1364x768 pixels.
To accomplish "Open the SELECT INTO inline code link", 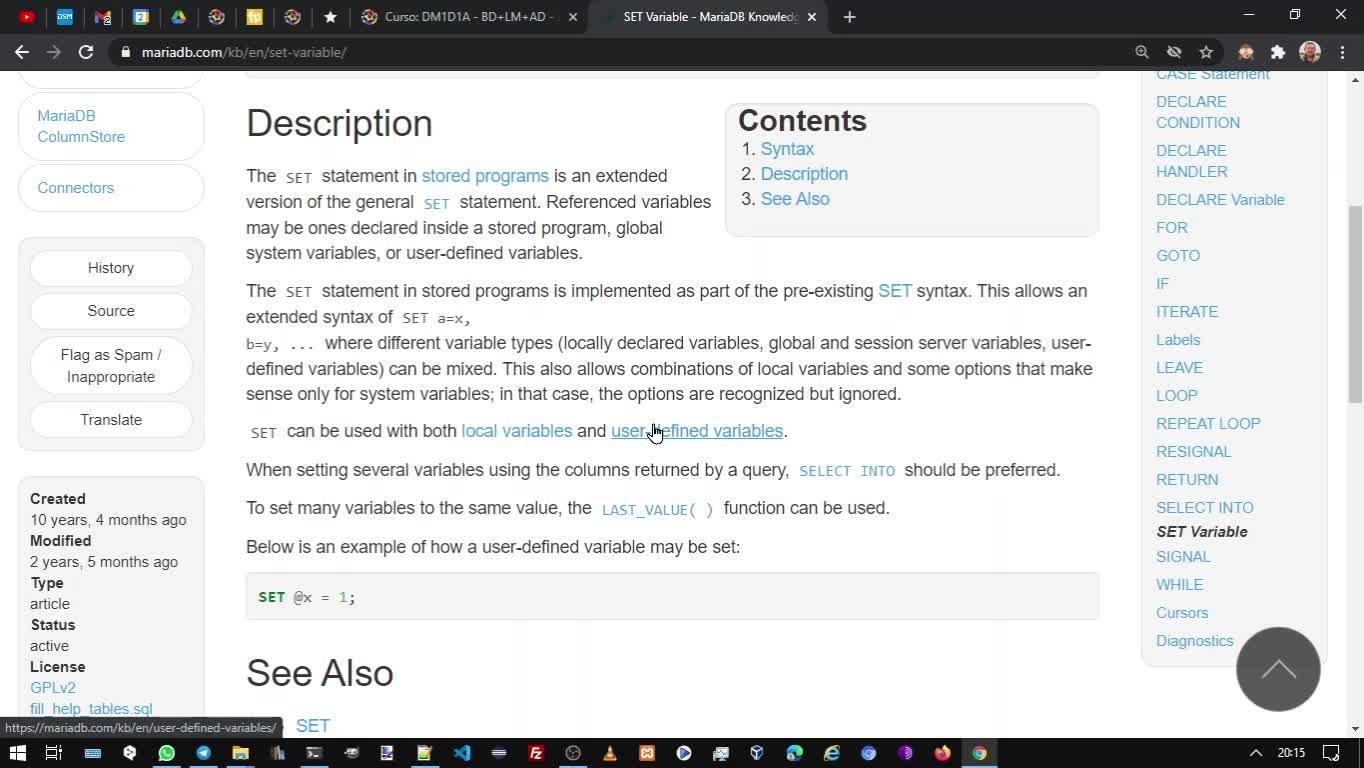I will coord(847,471).
